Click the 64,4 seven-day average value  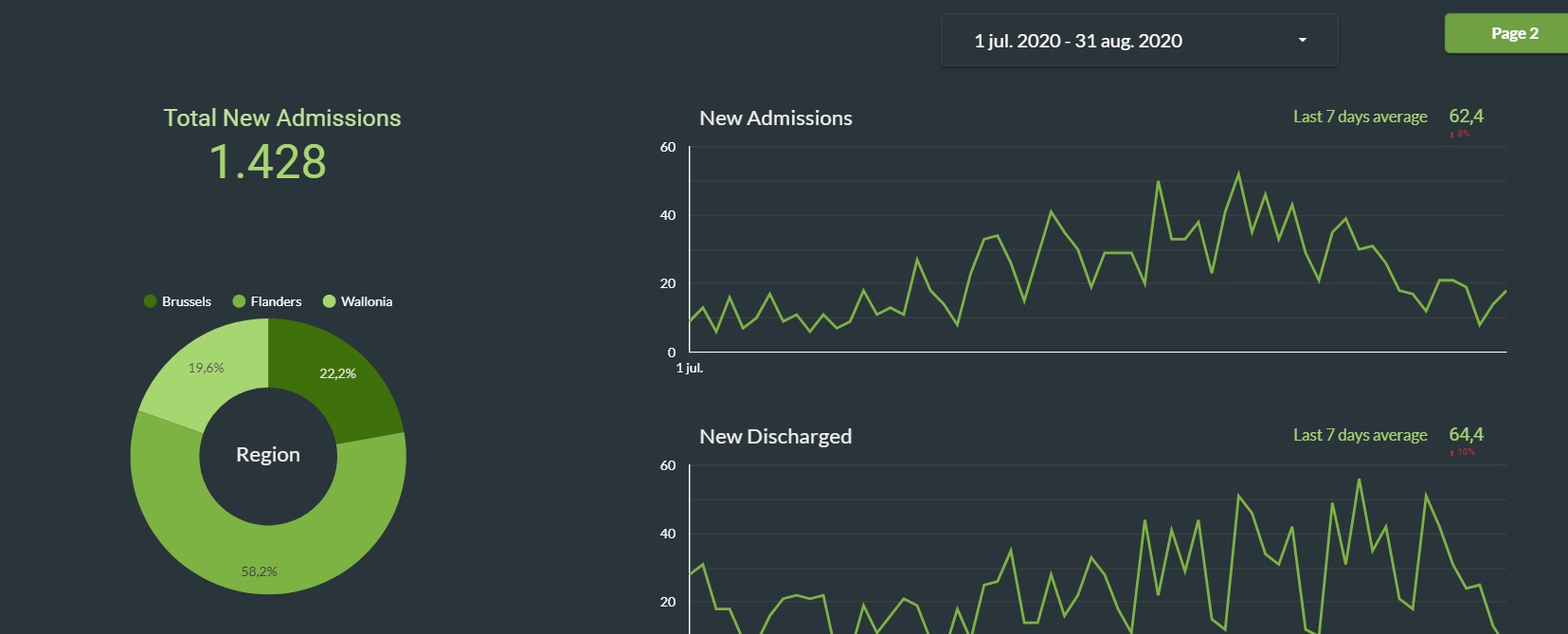click(1466, 435)
